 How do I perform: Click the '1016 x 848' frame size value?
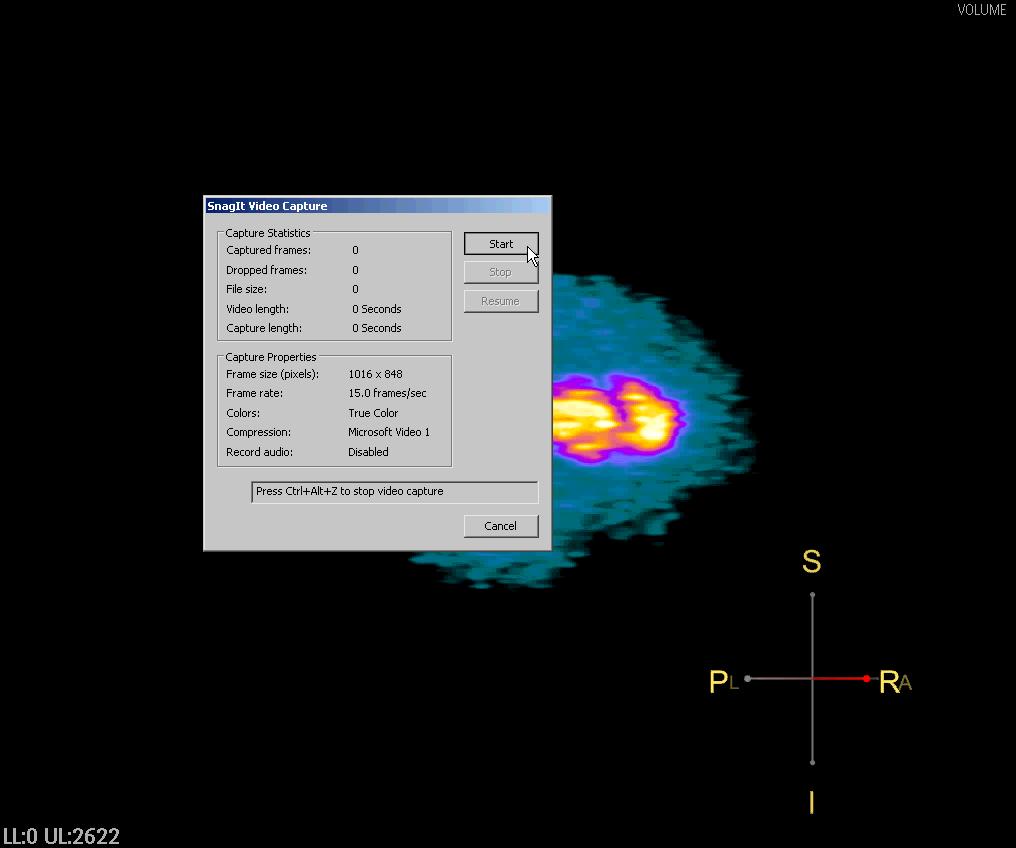tap(375, 374)
